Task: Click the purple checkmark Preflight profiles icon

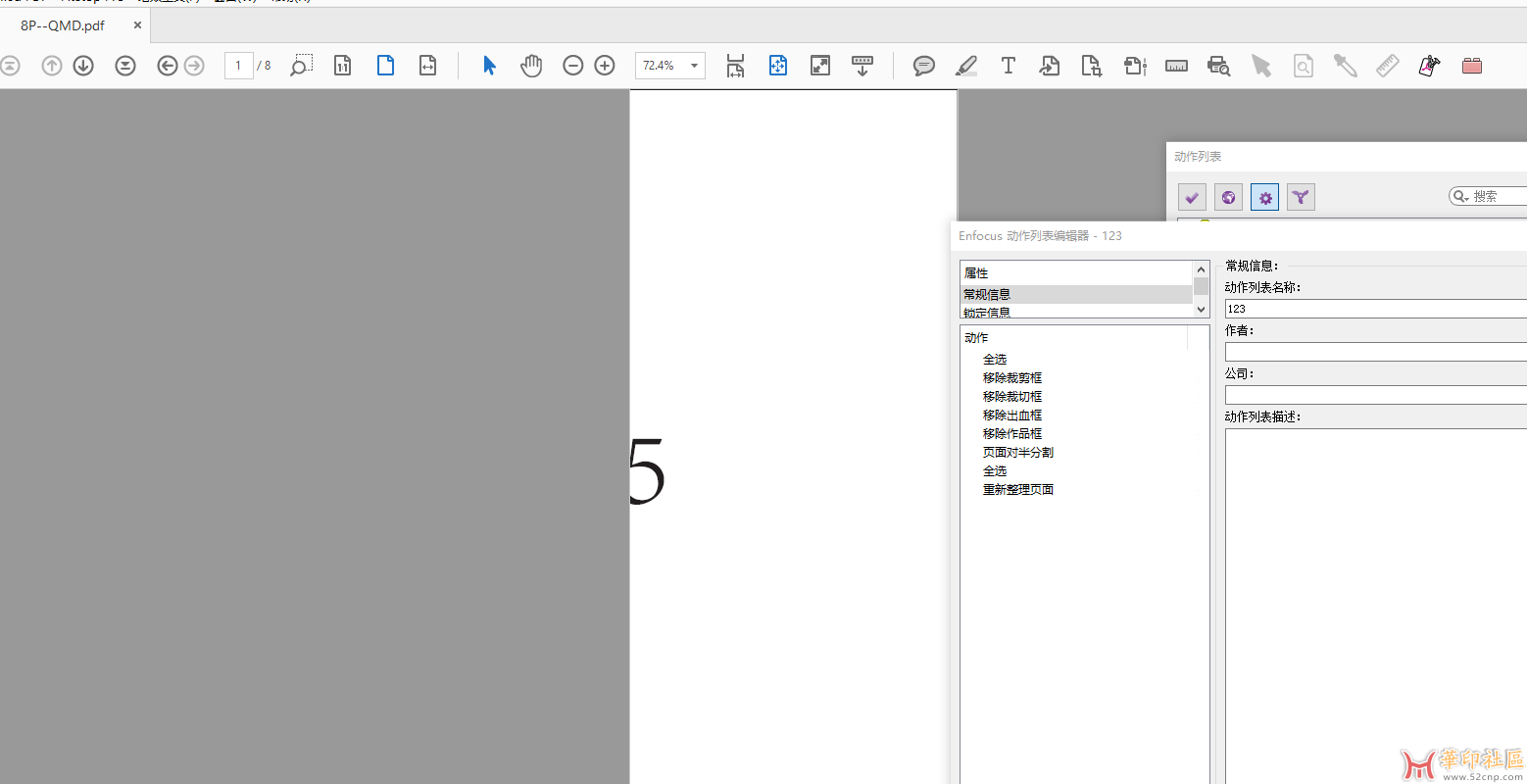Action: coord(1192,197)
